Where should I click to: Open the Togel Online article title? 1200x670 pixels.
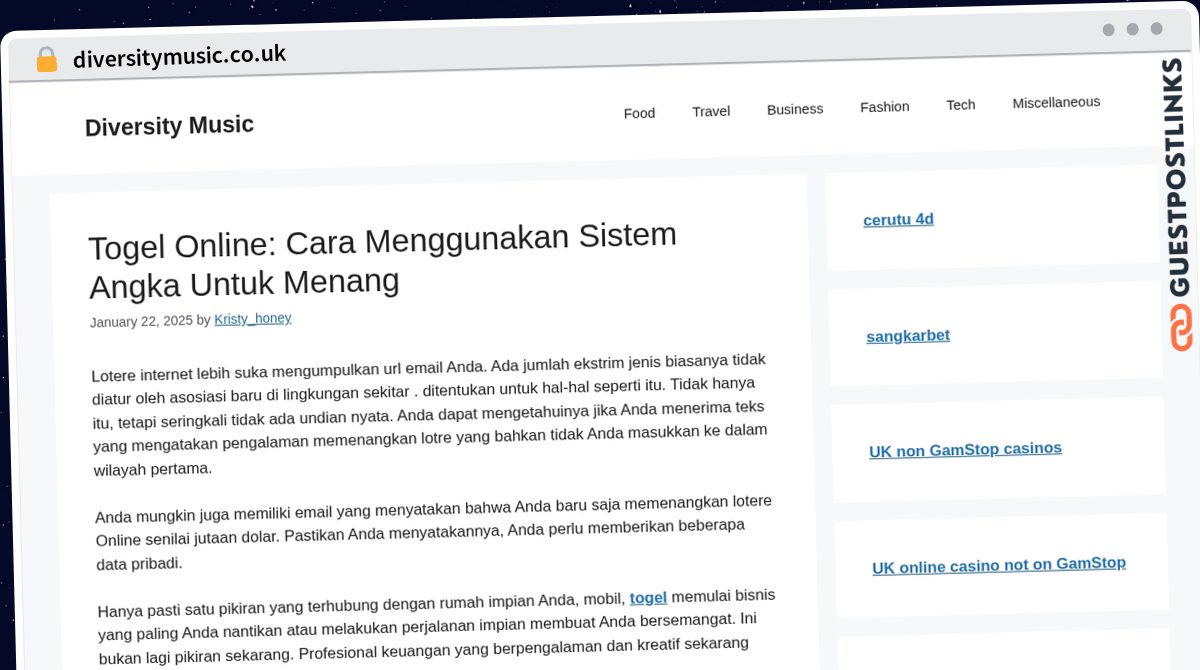coord(383,260)
